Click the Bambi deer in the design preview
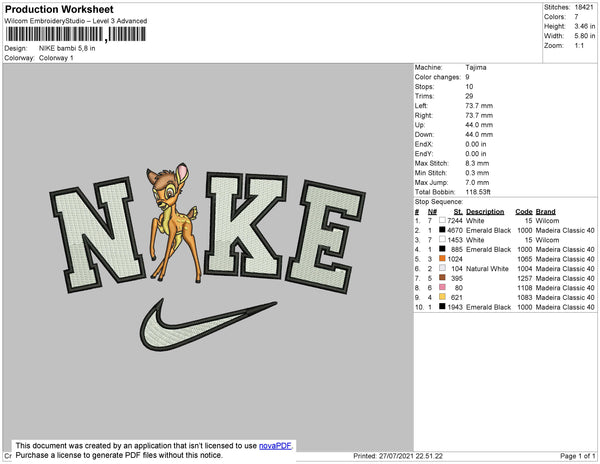Viewport: 600px width, 464px height. click(x=173, y=224)
